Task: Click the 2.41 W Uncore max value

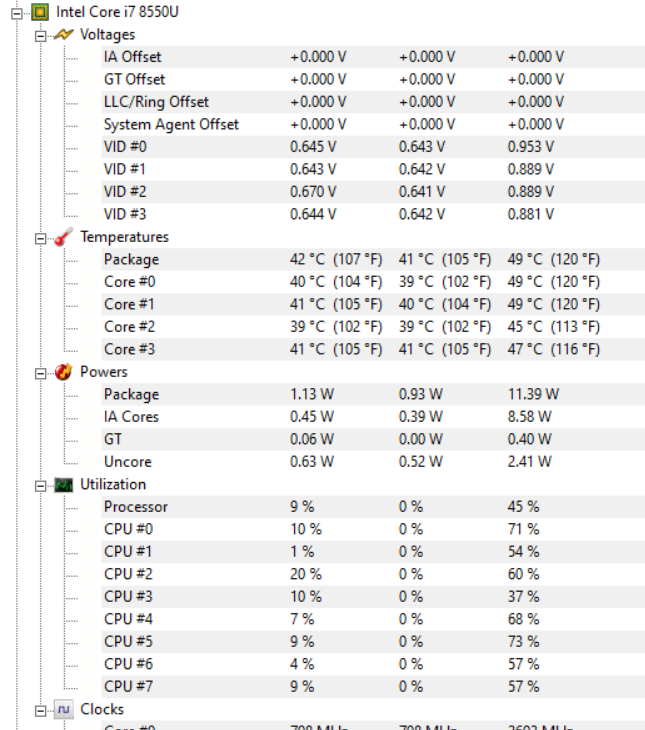Action: (x=530, y=462)
